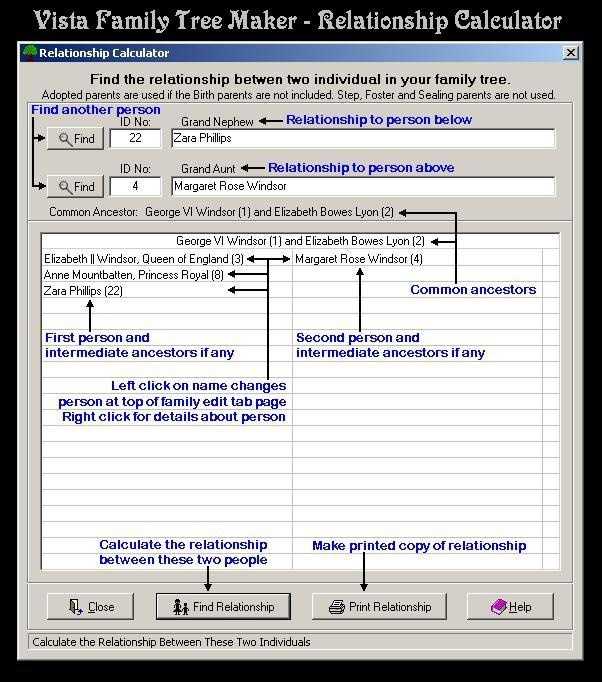Click the Find button for Zara Phillips
Screen dimensions: 602x682
point(75,139)
